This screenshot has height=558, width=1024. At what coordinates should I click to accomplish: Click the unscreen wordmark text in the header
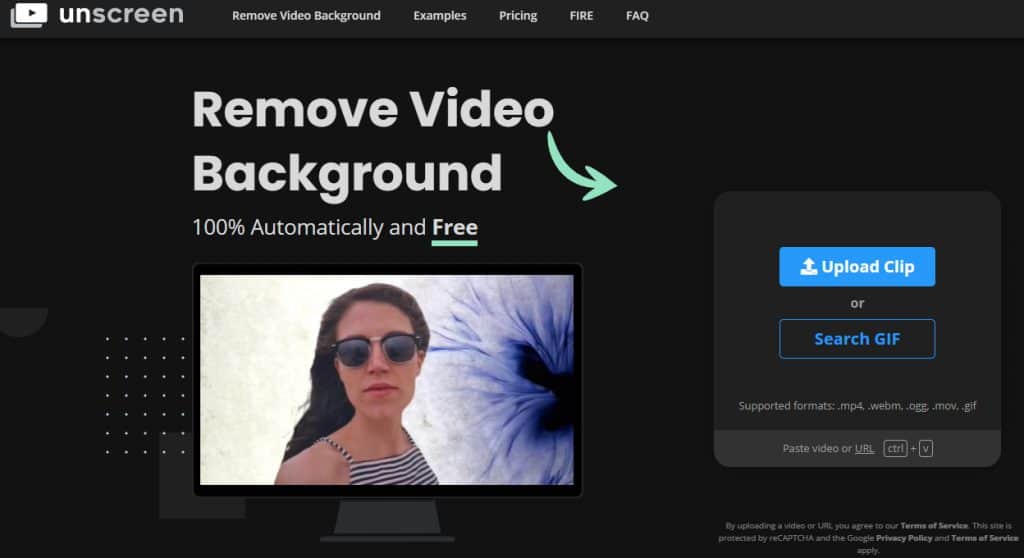121,15
